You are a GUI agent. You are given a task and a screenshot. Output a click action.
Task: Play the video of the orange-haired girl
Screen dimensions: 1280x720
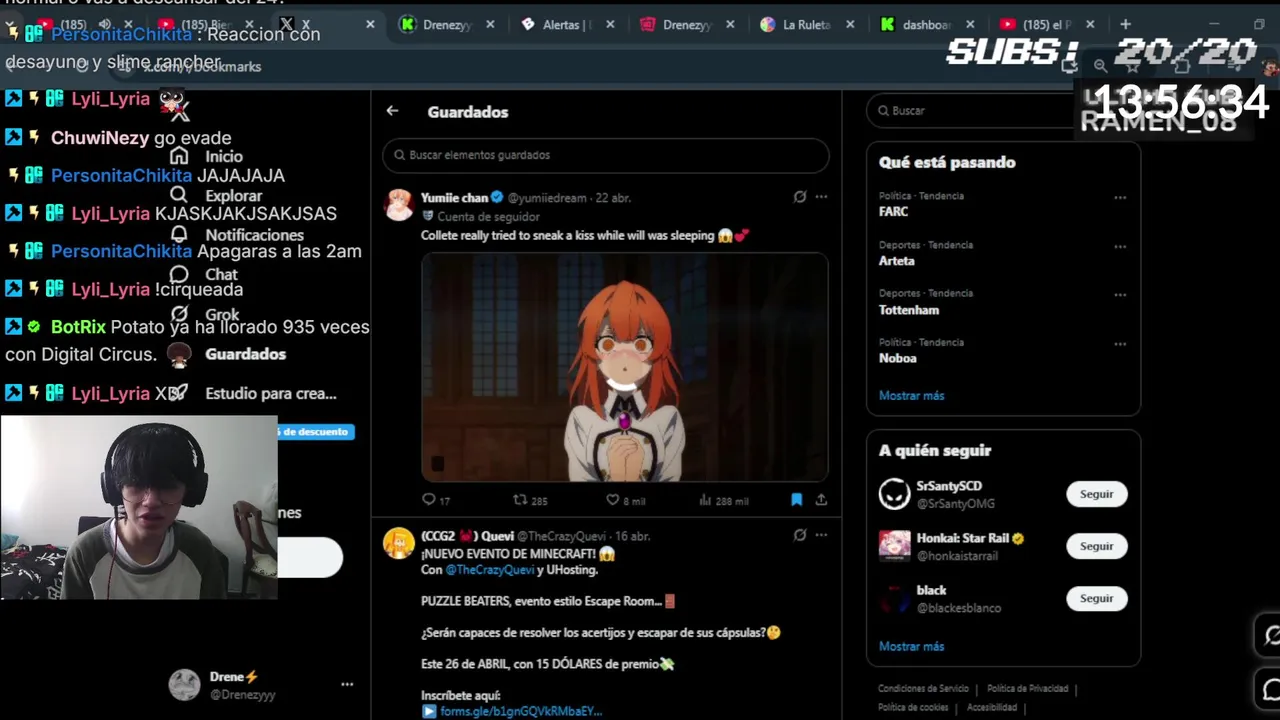[x=625, y=367]
